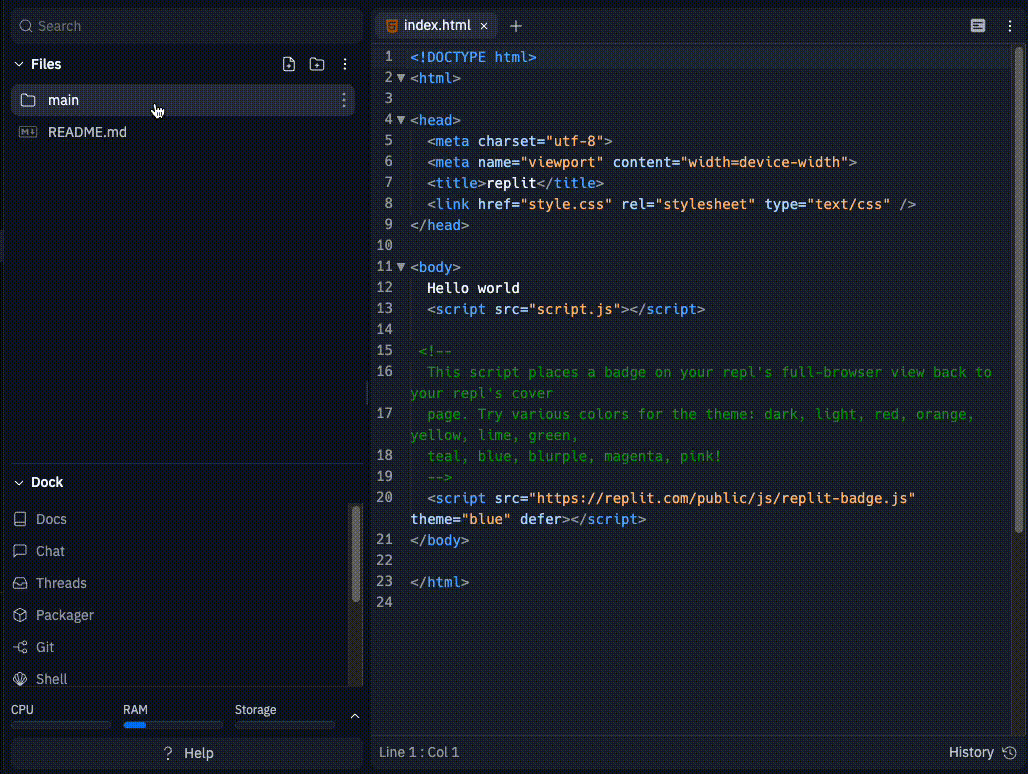The width and height of the screenshot is (1028, 774).
Task: Click the "script.js" src value
Action: (574, 309)
